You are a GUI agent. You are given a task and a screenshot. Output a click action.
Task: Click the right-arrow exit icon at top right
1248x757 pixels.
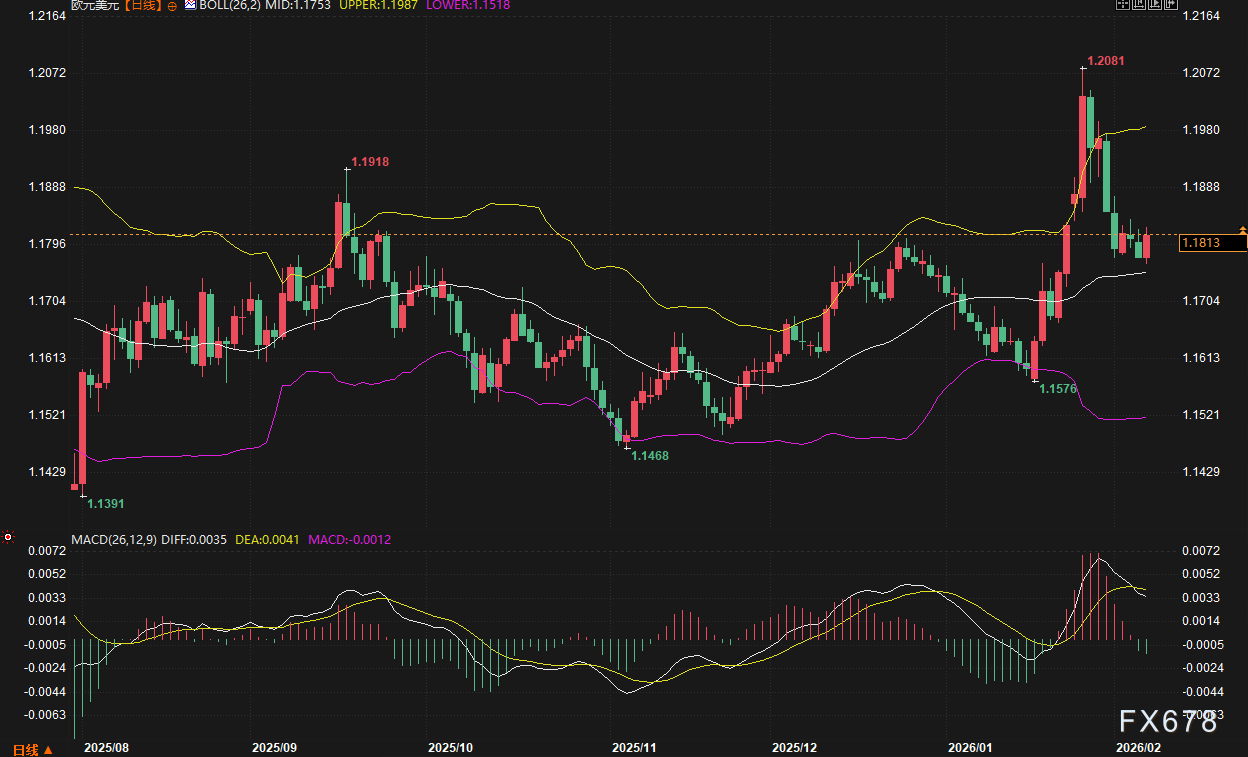[x=1169, y=5]
